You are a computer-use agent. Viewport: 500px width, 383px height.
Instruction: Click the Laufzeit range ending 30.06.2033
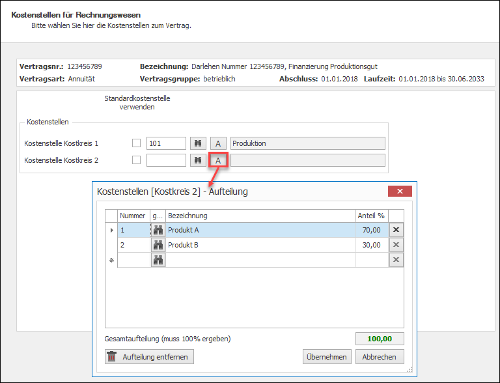(x=441, y=79)
